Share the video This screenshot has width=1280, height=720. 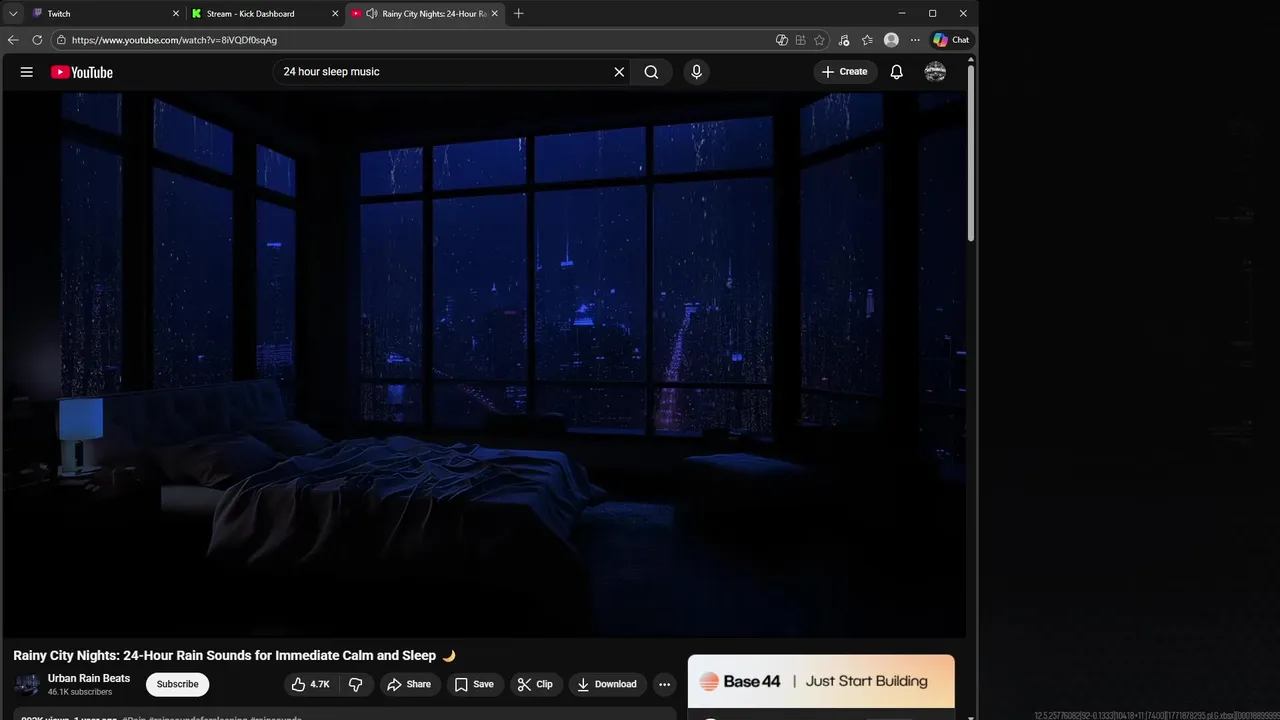tap(409, 684)
